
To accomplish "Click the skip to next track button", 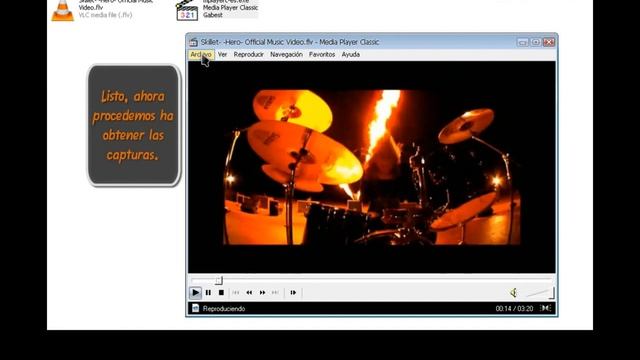I will point(276,293).
